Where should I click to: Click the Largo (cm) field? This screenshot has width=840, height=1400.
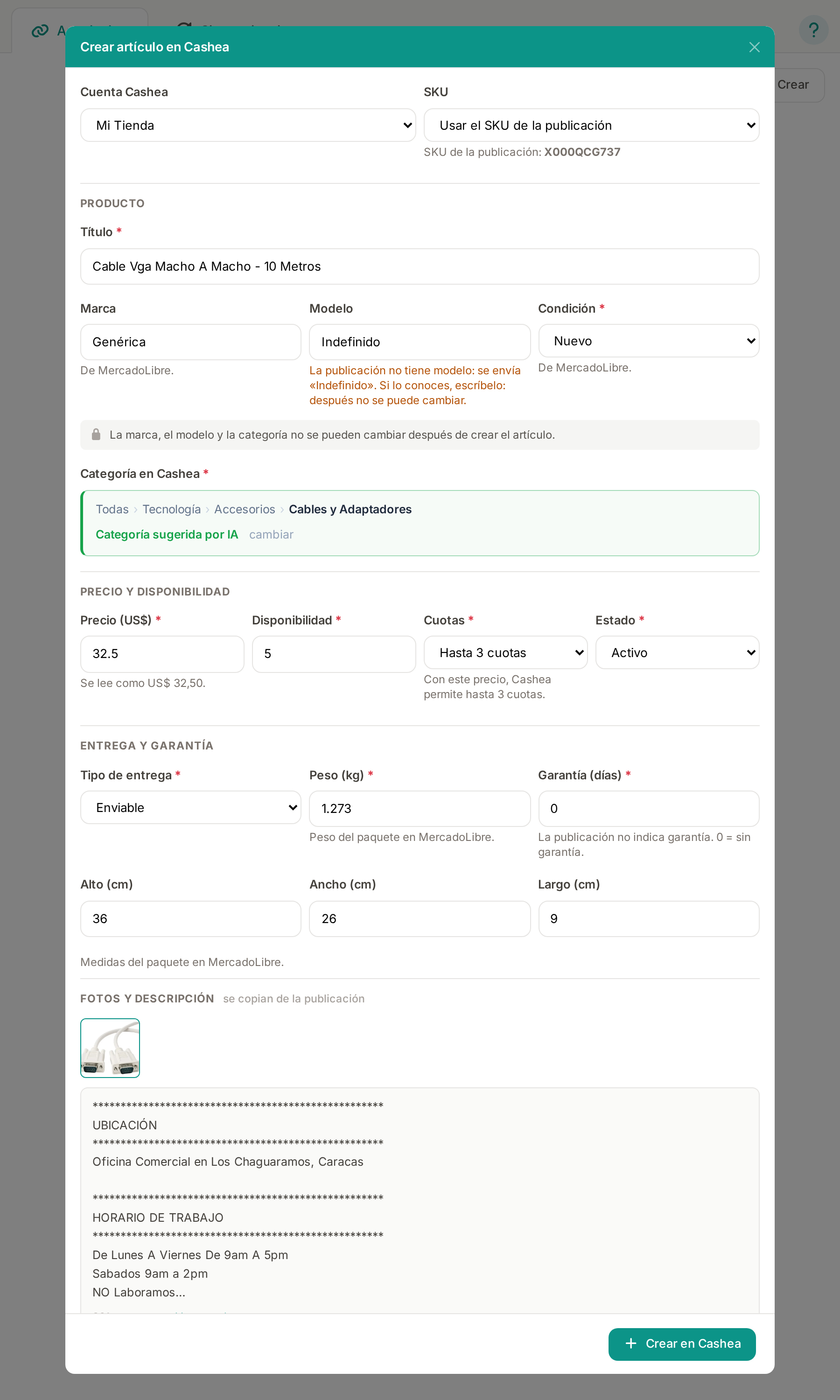pos(649,919)
